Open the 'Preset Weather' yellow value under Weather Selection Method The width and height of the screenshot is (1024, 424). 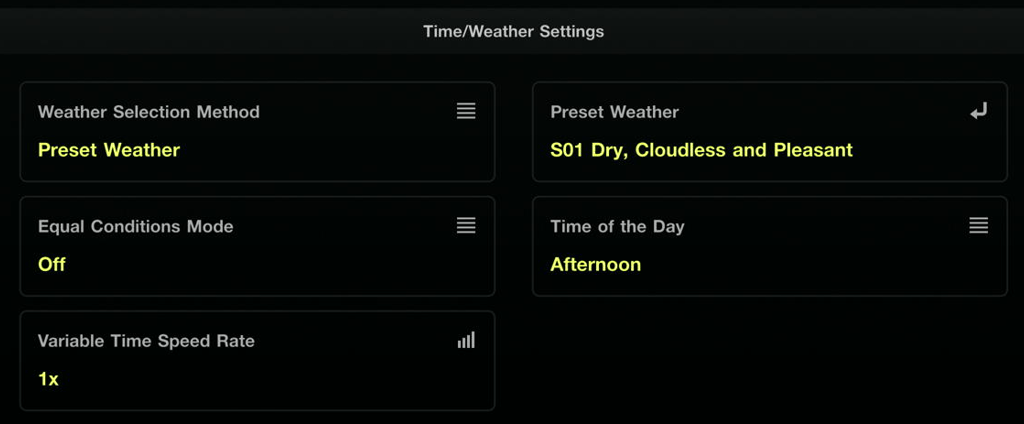coord(109,150)
